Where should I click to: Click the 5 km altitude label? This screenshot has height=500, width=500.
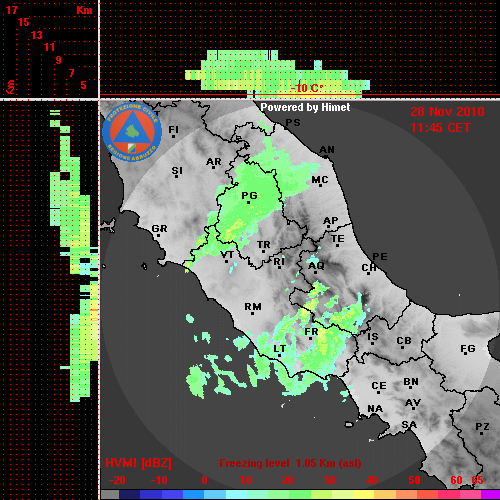[x=83, y=85]
